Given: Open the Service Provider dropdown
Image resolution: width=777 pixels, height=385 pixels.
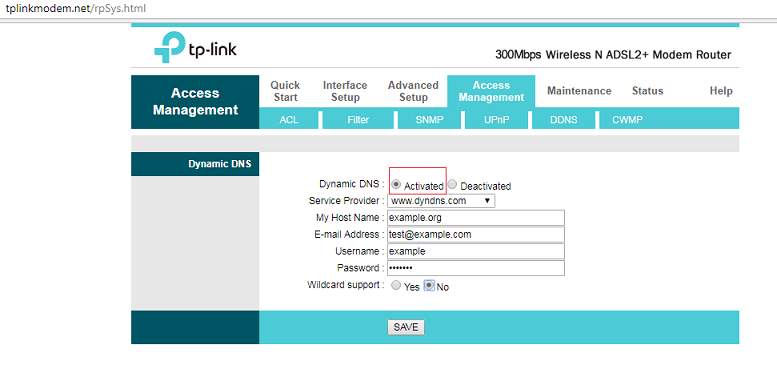Looking at the screenshot, I should click(x=441, y=201).
